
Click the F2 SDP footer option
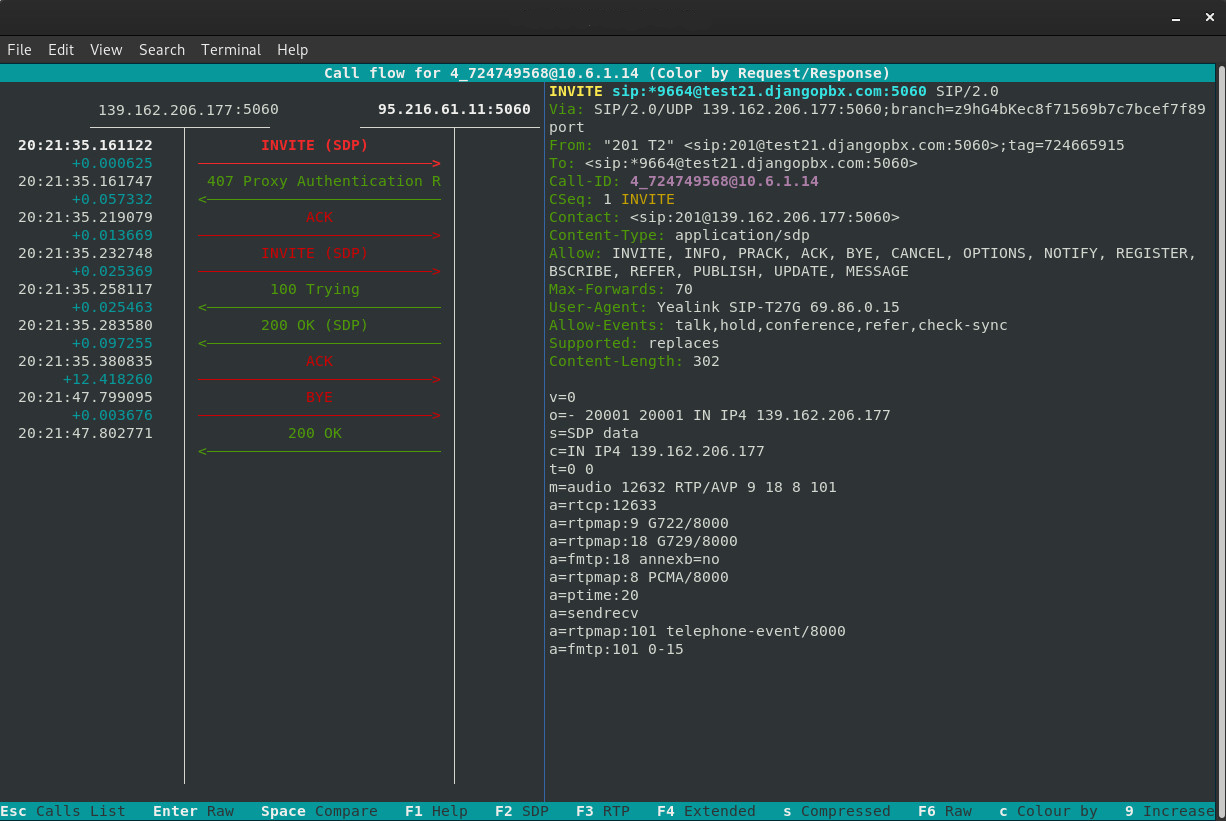click(x=521, y=811)
